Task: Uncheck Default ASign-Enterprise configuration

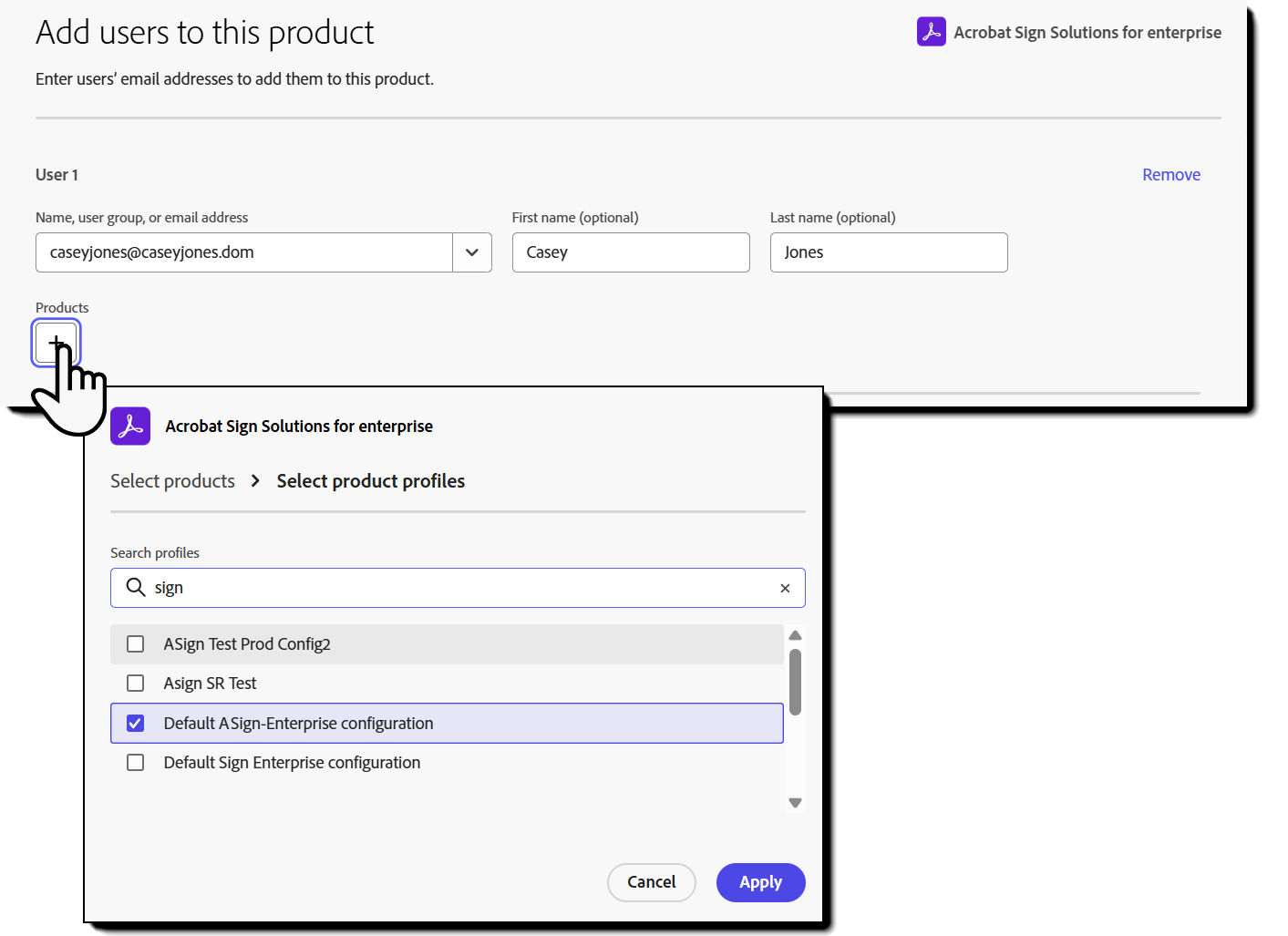Action: click(135, 723)
